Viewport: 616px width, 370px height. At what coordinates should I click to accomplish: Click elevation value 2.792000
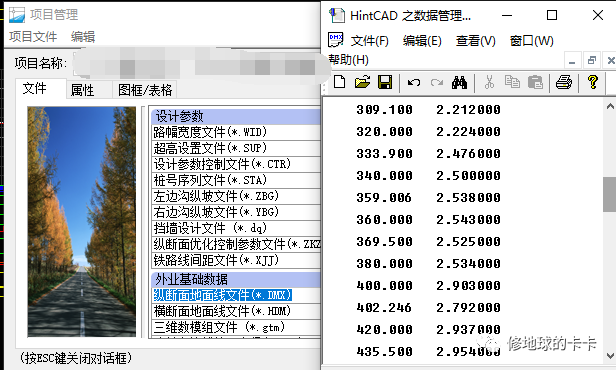click(x=468, y=308)
